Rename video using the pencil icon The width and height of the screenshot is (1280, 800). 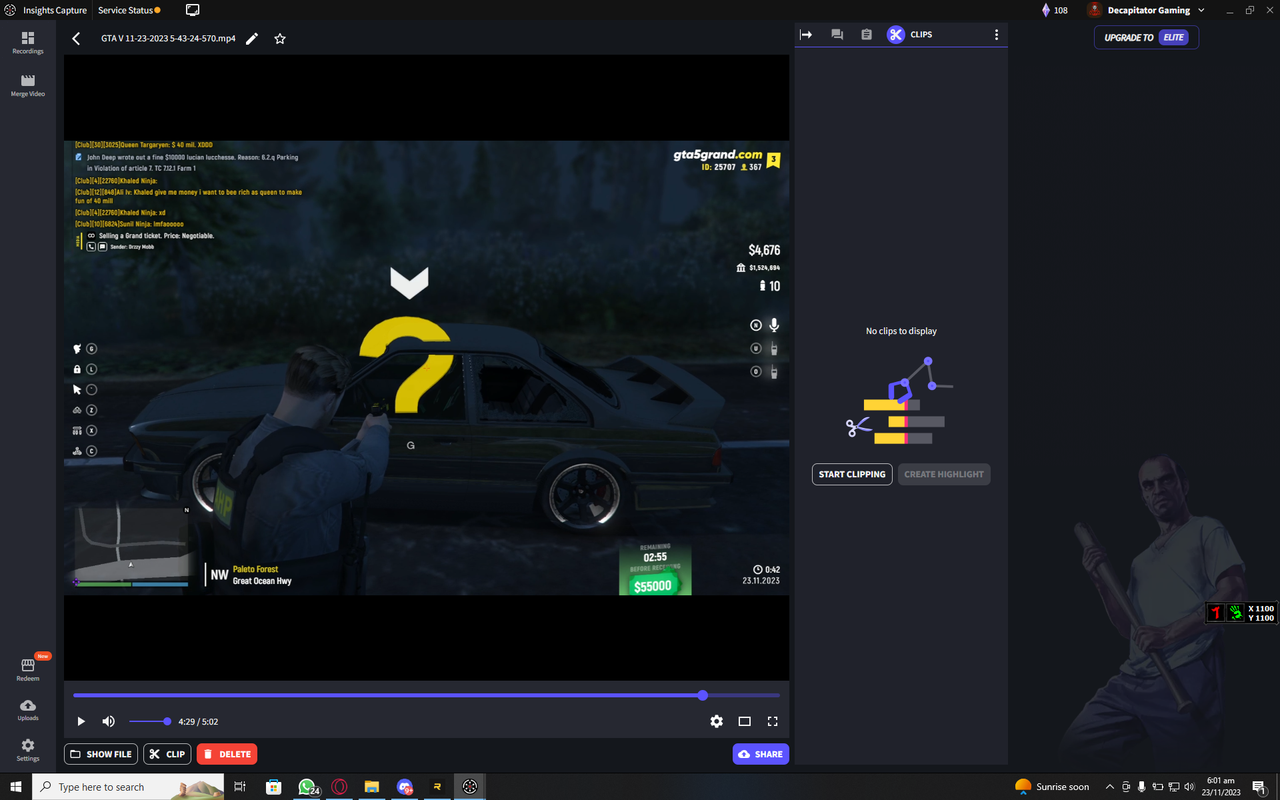tap(252, 38)
